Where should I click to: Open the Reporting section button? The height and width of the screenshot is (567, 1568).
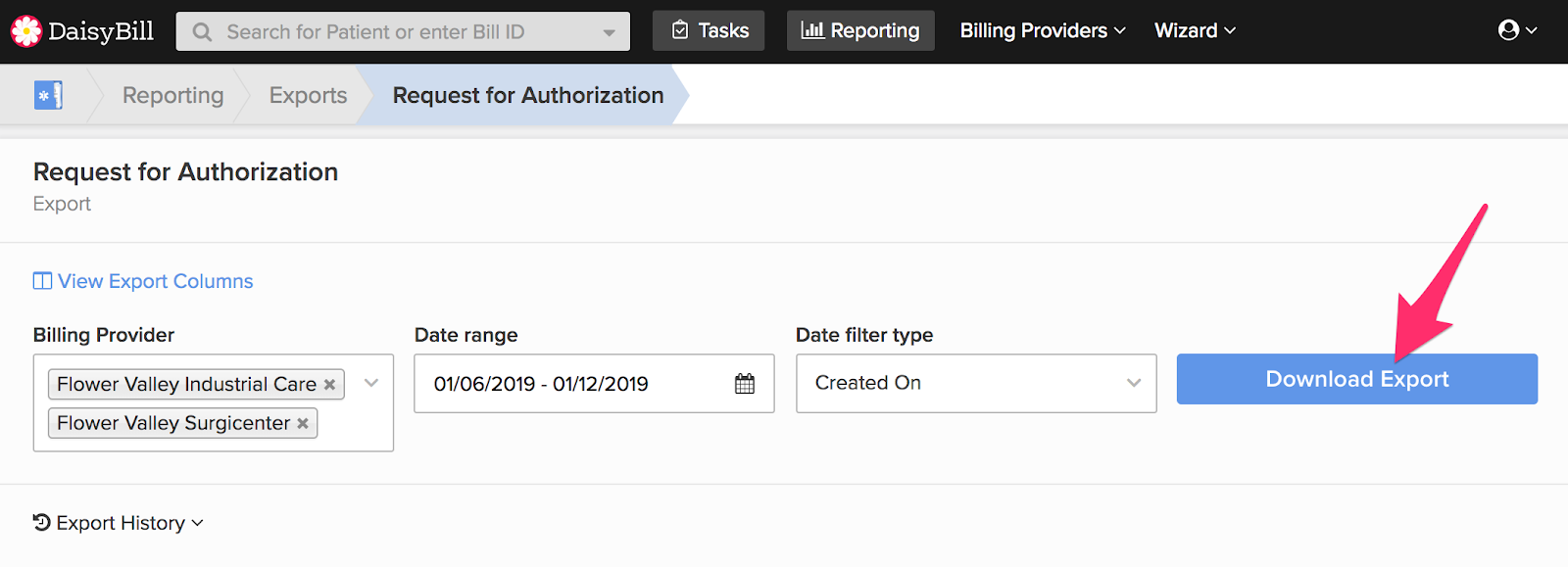860,30
